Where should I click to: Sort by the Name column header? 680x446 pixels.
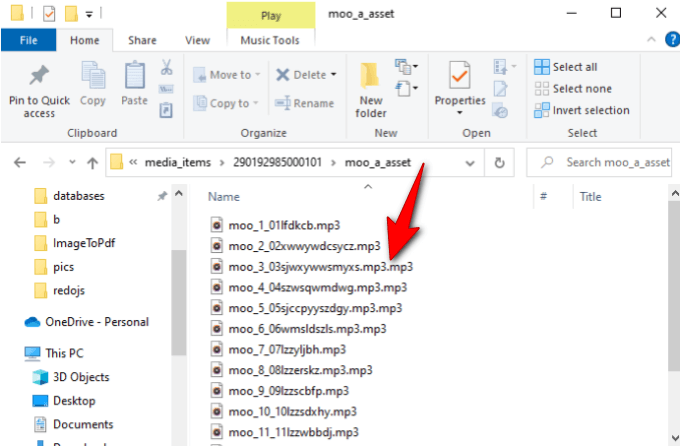(x=224, y=197)
